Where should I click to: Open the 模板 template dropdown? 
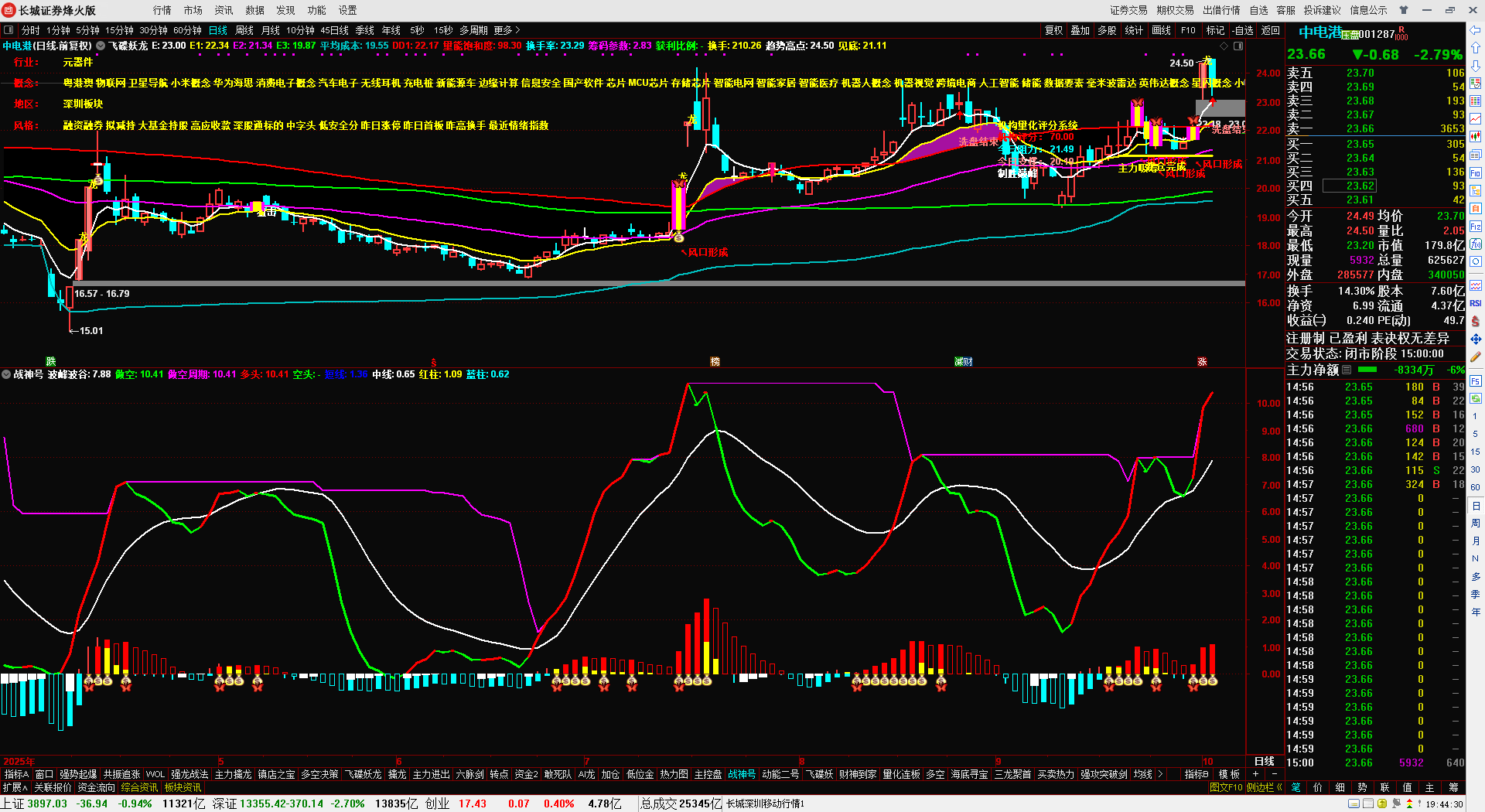tap(1229, 774)
